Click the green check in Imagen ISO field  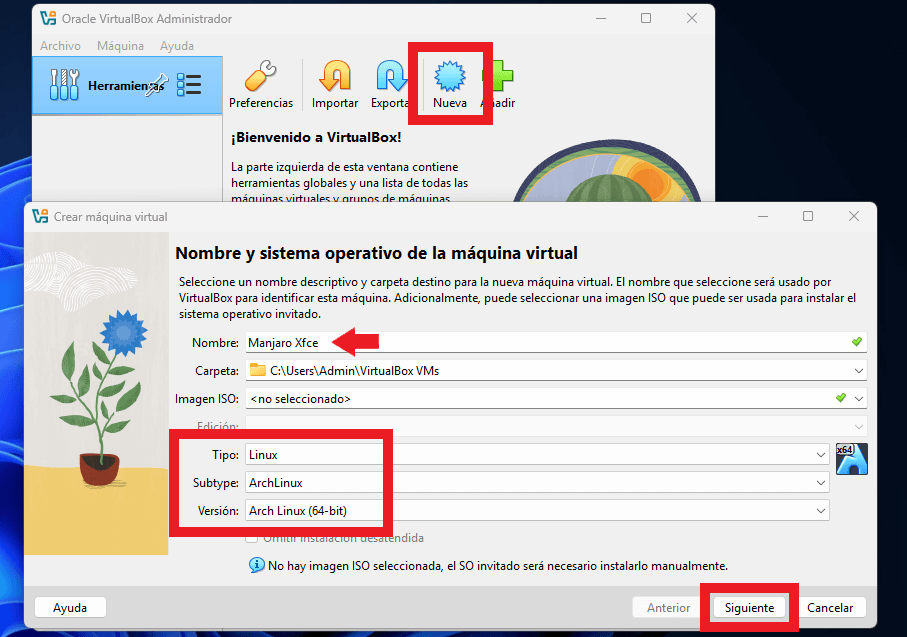point(840,398)
